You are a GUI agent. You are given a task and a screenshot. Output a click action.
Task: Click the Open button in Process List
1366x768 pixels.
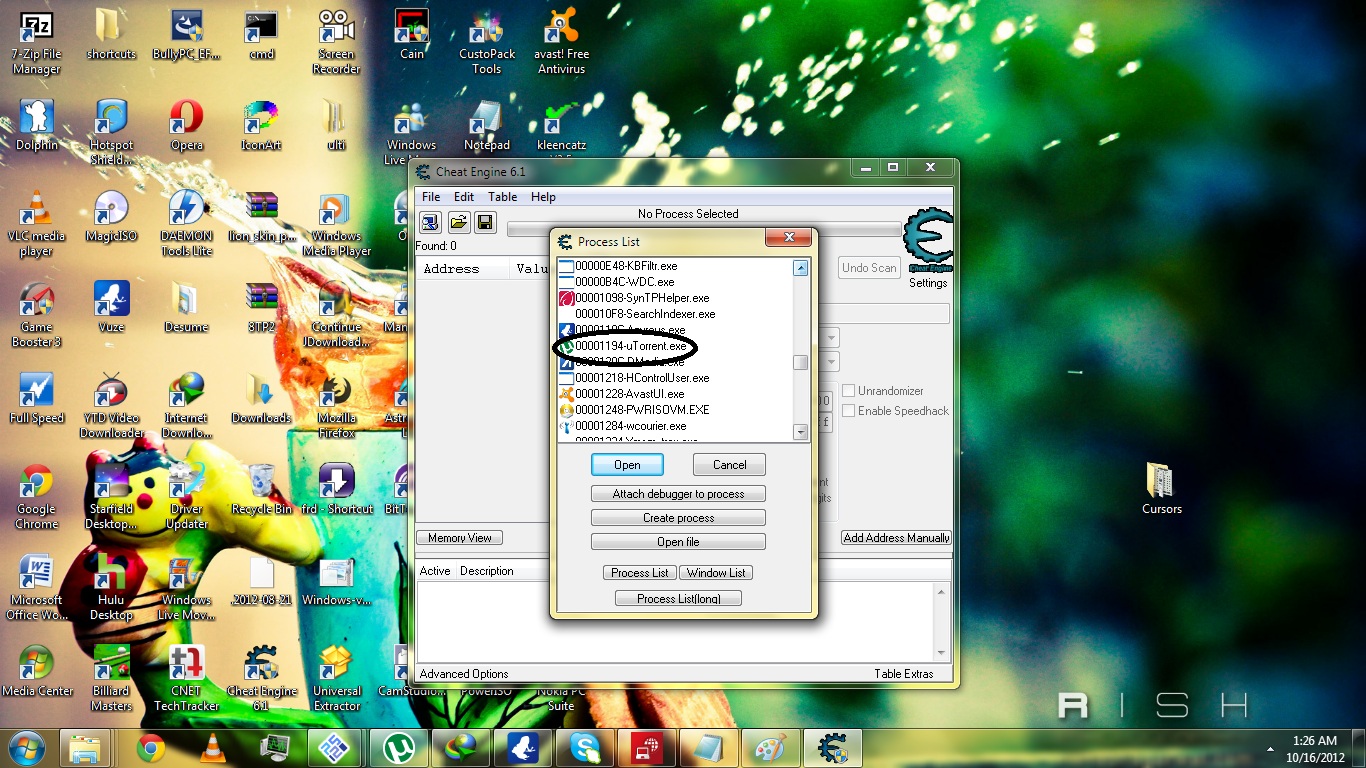coord(627,465)
